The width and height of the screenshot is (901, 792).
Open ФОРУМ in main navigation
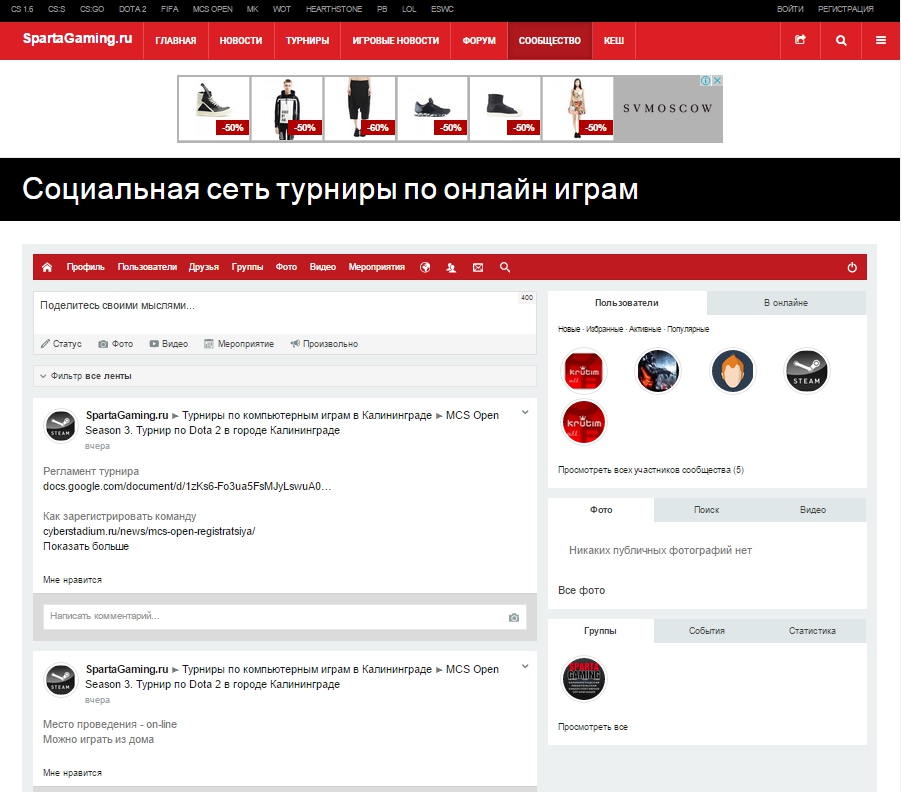click(x=479, y=41)
